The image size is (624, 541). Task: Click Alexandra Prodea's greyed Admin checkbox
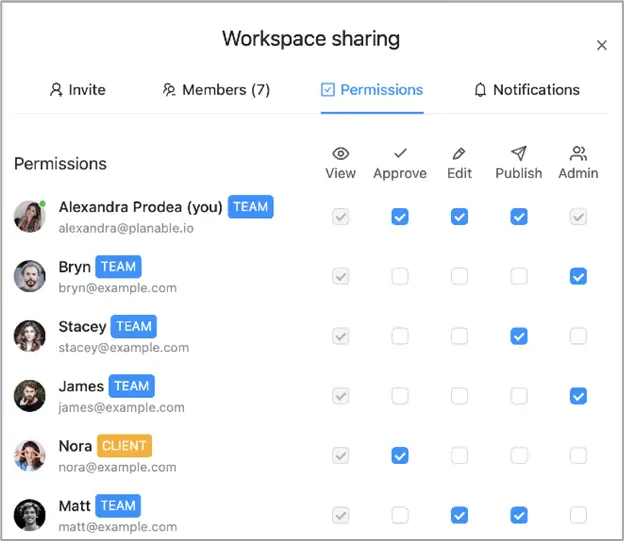[x=578, y=217]
